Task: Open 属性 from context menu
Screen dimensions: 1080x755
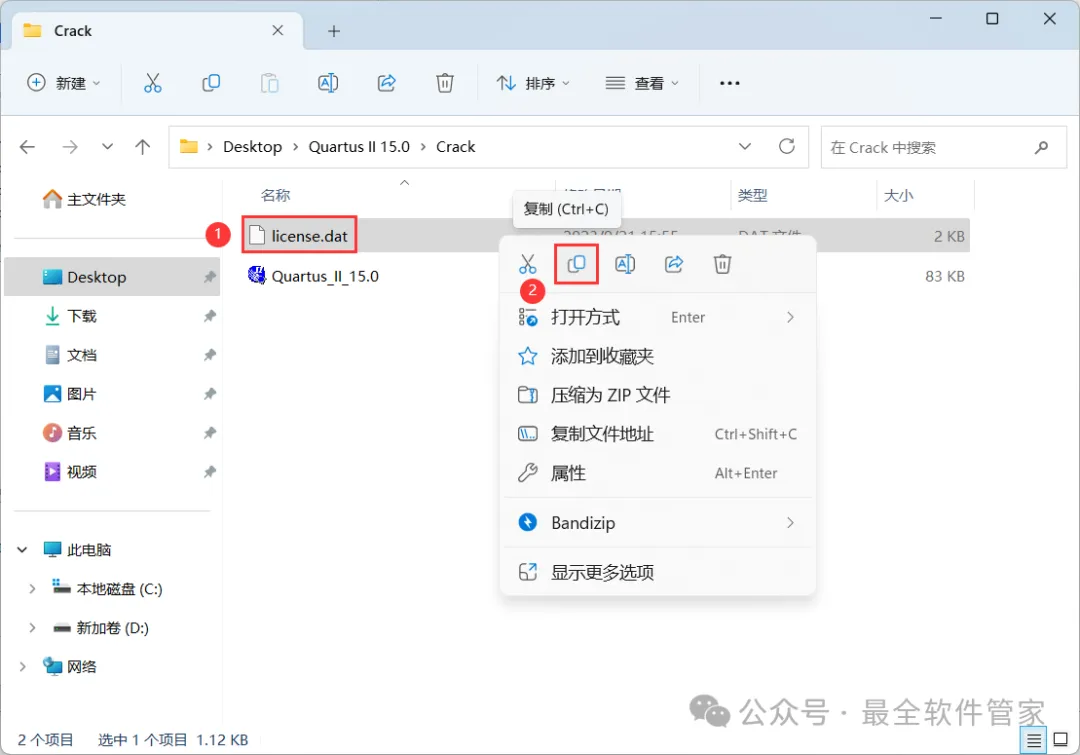Action: coord(658,473)
